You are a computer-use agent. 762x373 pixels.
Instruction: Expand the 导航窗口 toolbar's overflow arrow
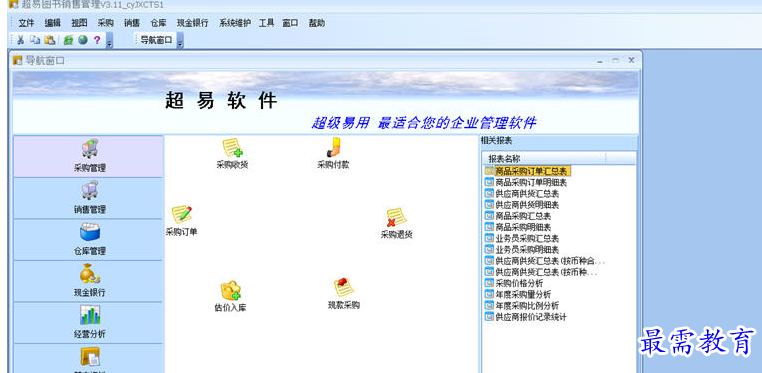click(180, 41)
